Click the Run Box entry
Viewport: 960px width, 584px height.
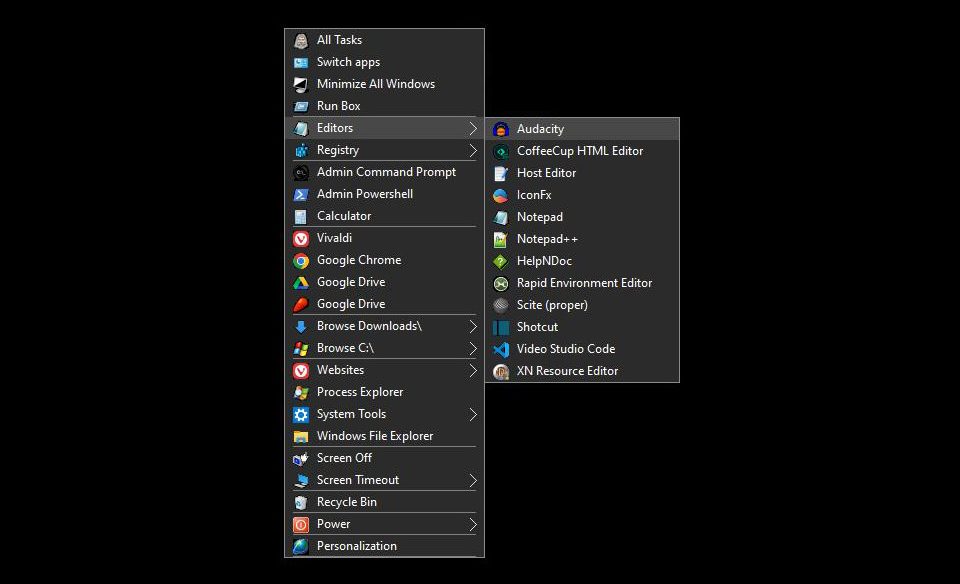coord(337,106)
